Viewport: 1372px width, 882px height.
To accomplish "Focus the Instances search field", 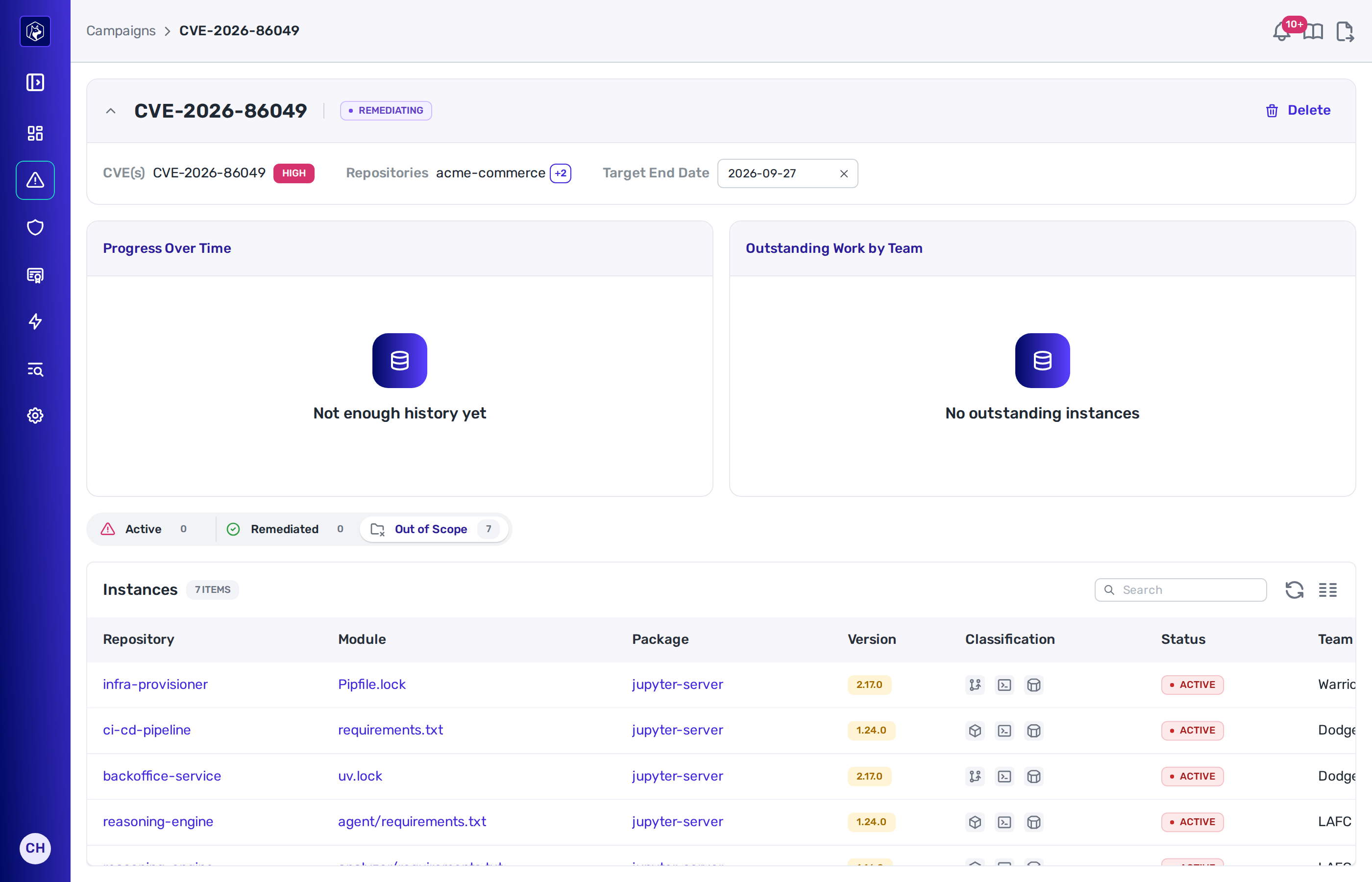I will tap(1180, 590).
